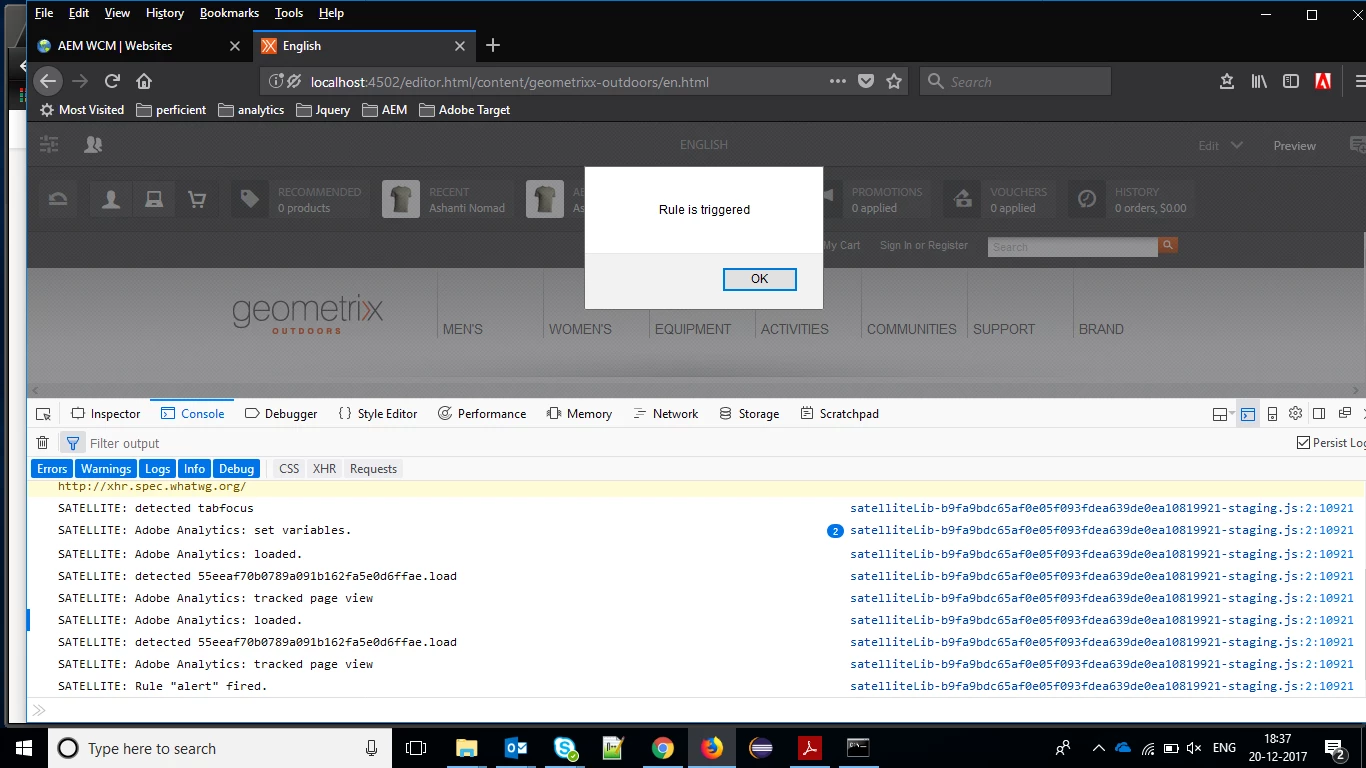Click the AEM ContextHub people icon
The width and height of the screenshot is (1366, 768).
(93, 145)
